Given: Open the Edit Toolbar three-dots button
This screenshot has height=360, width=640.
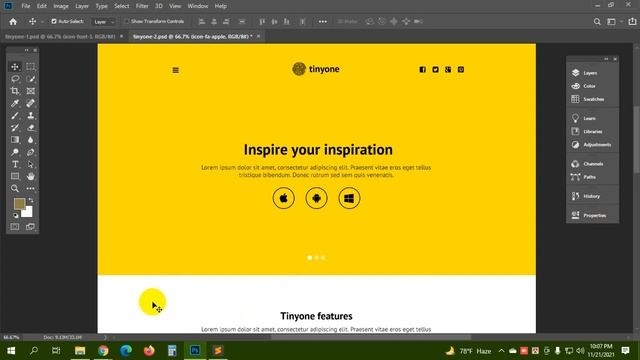Looking at the screenshot, I should coord(31,189).
